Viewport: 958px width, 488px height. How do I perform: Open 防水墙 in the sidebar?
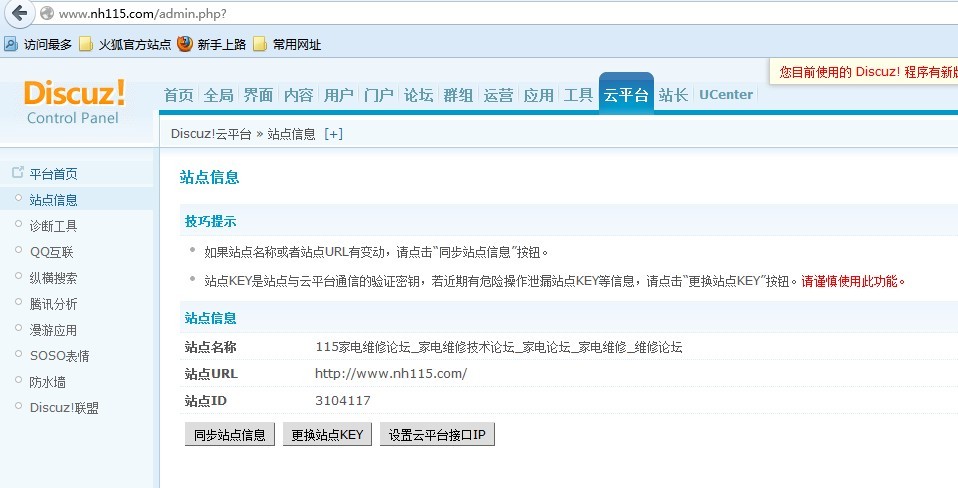47,382
